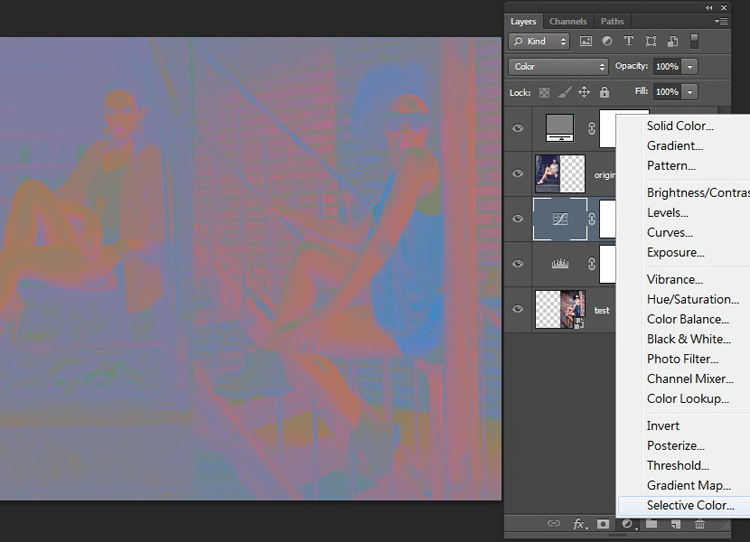Click the lock image pixels brush icon
Screen dimensions: 750x542
pos(564,92)
